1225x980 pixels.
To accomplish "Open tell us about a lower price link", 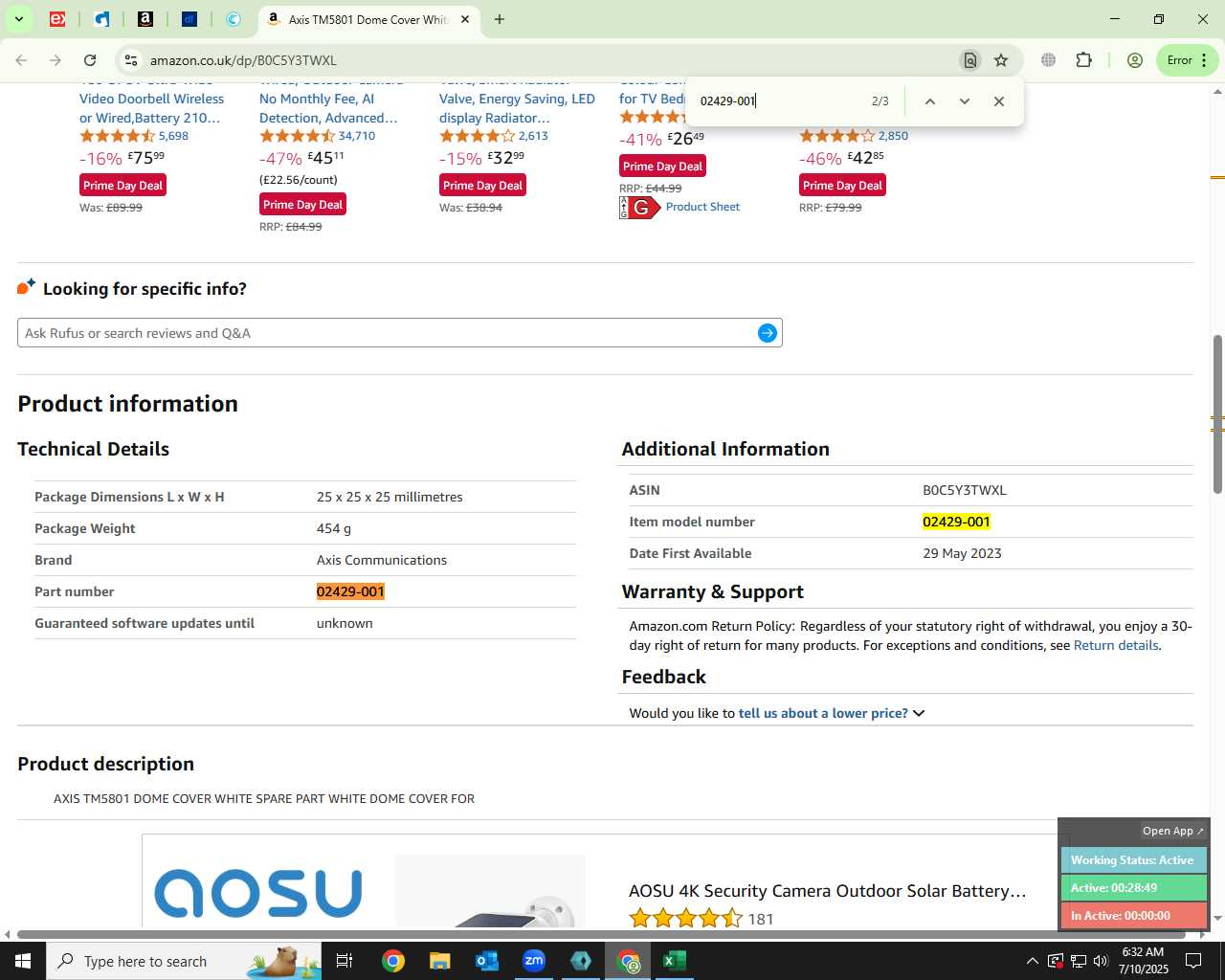I will pyautogui.click(x=823, y=713).
